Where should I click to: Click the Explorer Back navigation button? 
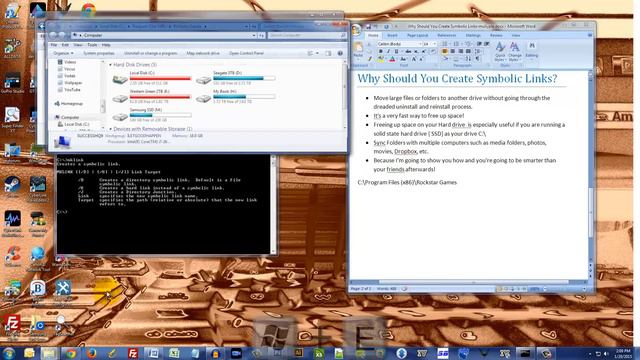53,36
